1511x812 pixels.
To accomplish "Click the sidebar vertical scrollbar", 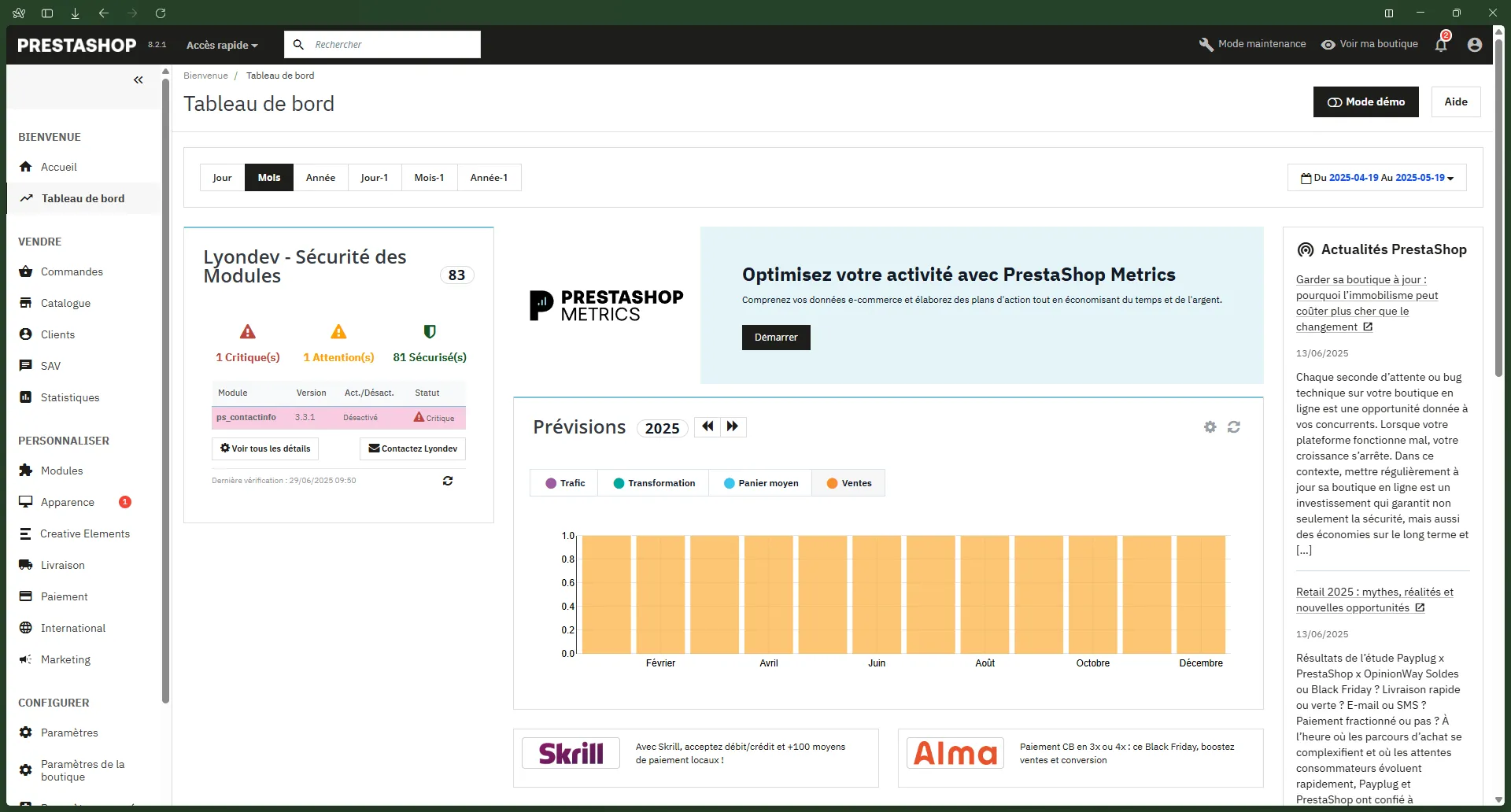I will [165, 389].
